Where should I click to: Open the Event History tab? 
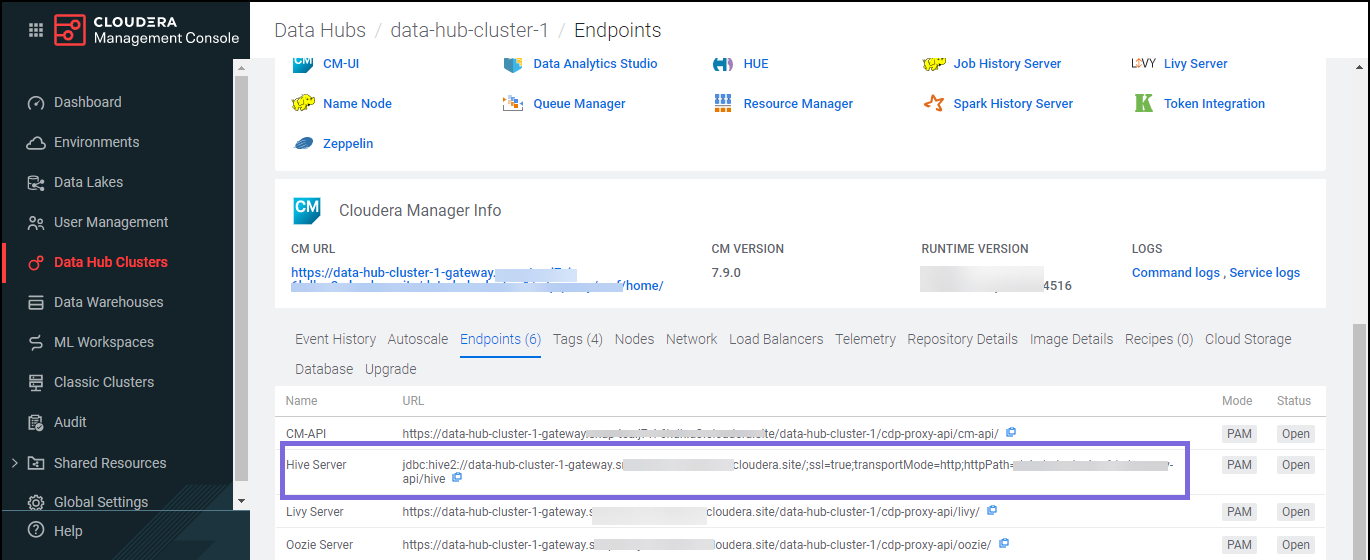tap(335, 339)
